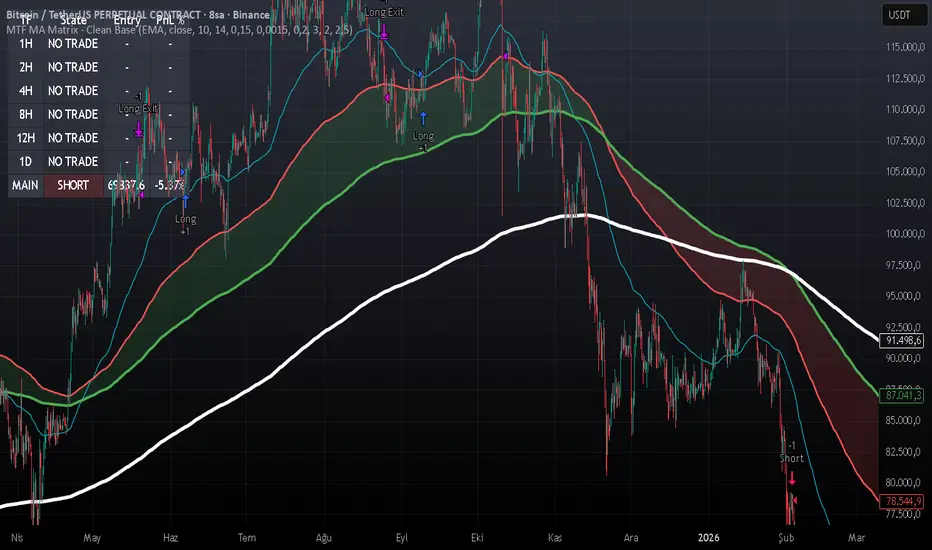Click the Haz label on the time axis

pos(171,538)
